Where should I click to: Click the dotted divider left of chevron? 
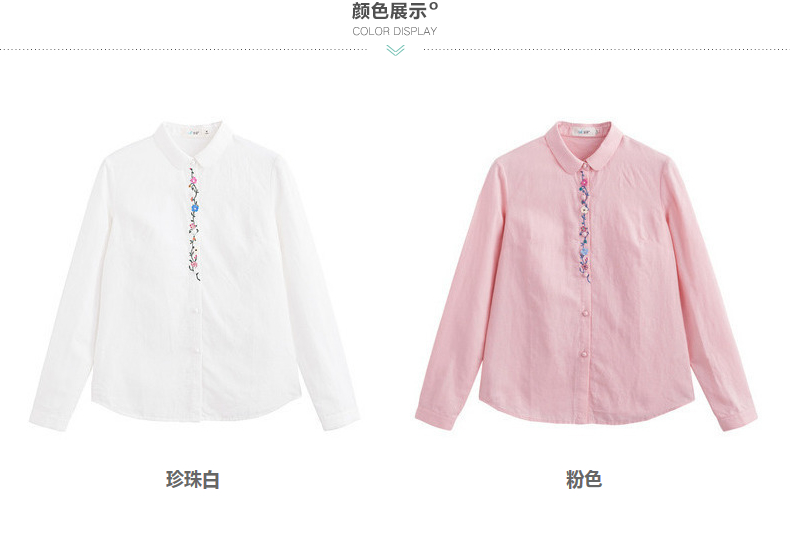183,49
